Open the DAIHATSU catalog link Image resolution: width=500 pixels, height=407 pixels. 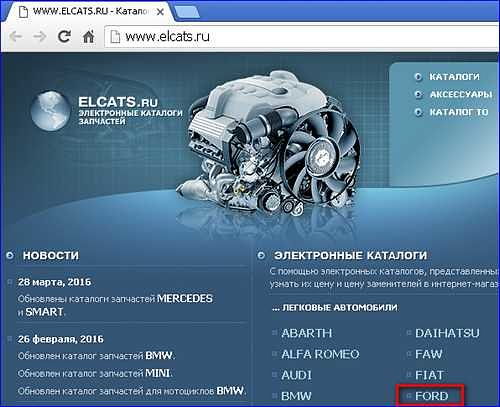click(447, 333)
